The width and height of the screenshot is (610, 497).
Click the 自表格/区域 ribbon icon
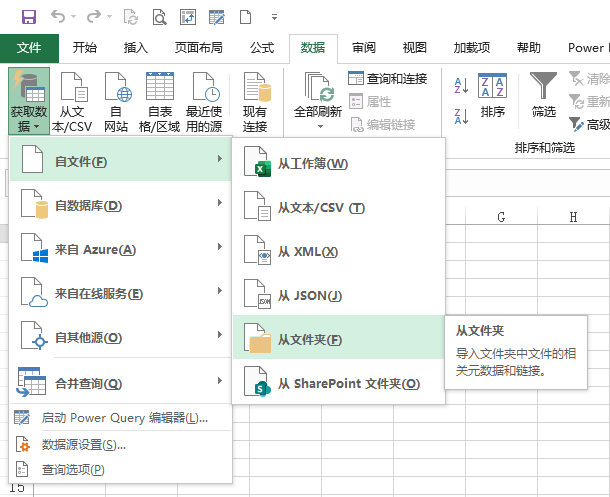click(x=160, y=102)
